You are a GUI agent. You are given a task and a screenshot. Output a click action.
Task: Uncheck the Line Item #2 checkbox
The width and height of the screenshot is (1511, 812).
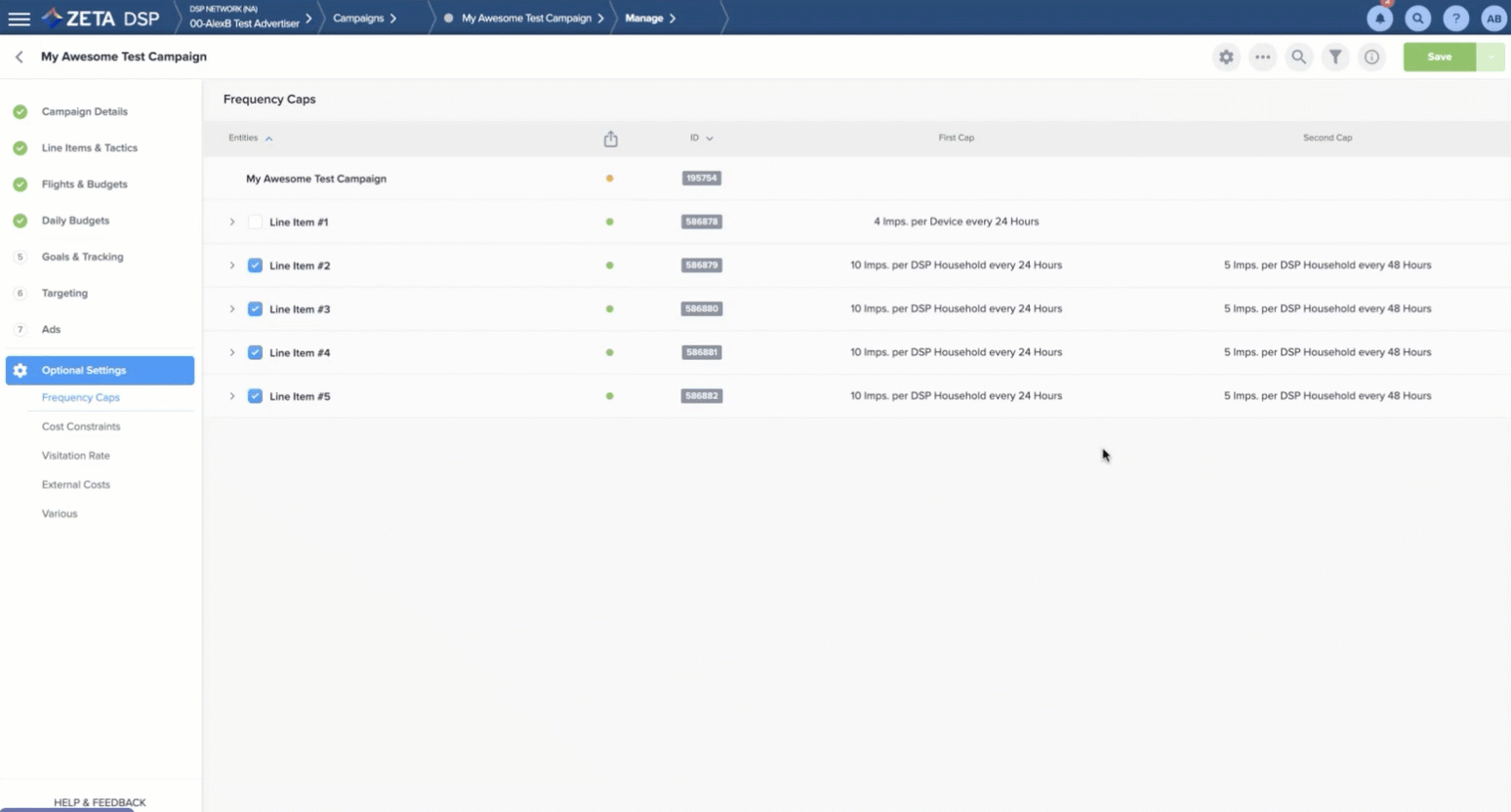pyautogui.click(x=255, y=265)
